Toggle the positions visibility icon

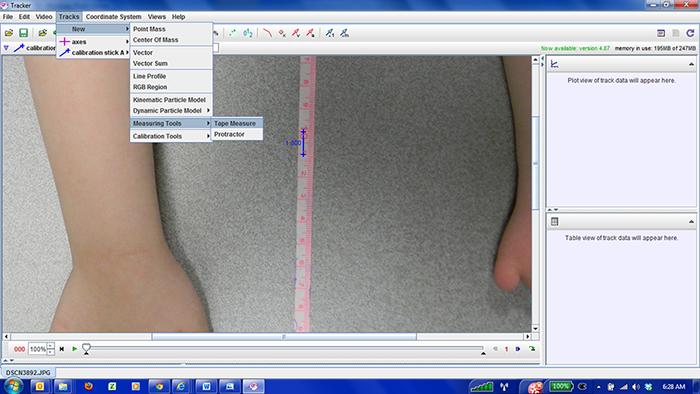282,33
